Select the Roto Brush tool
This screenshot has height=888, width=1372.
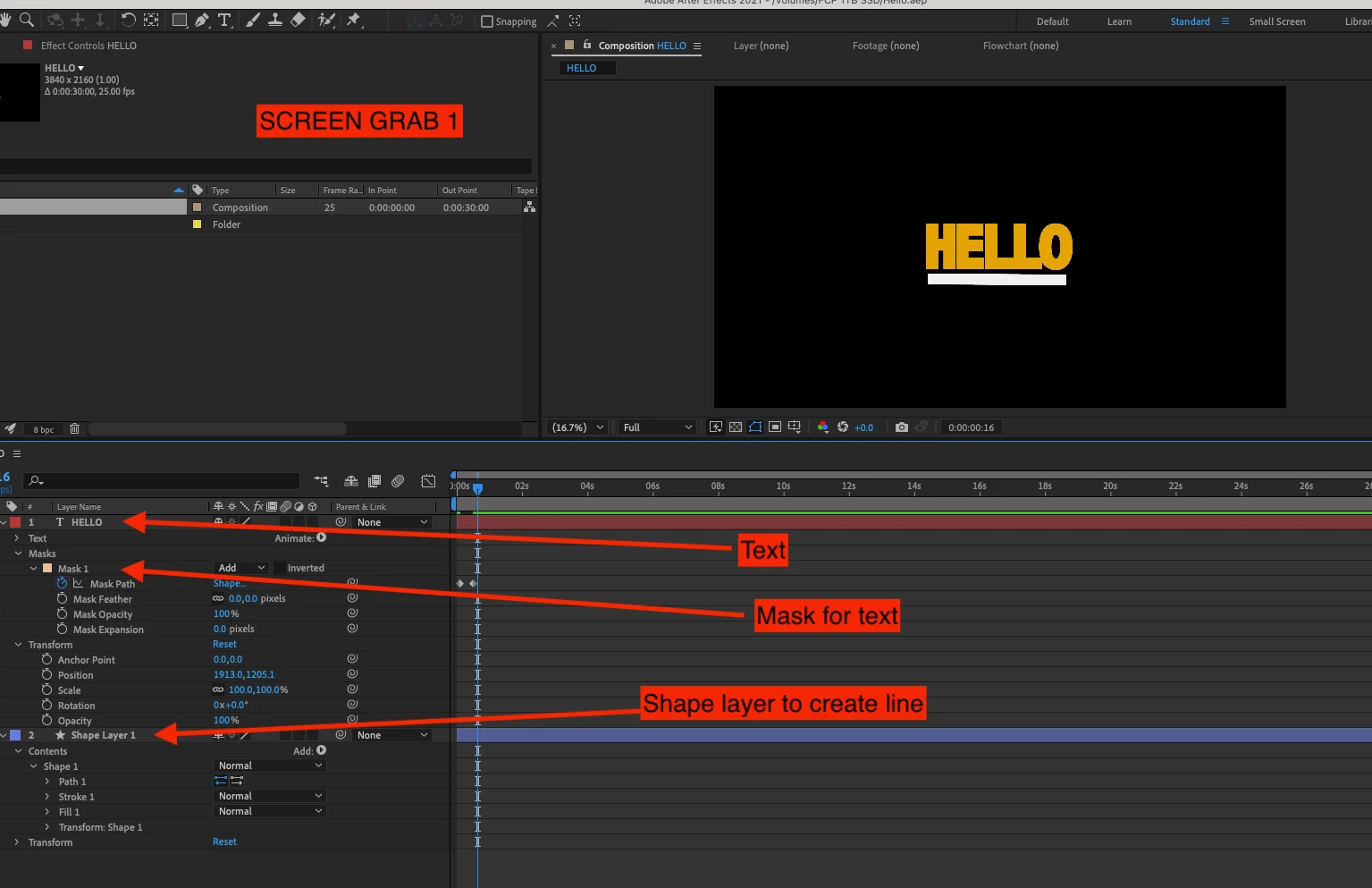pyautogui.click(x=327, y=20)
